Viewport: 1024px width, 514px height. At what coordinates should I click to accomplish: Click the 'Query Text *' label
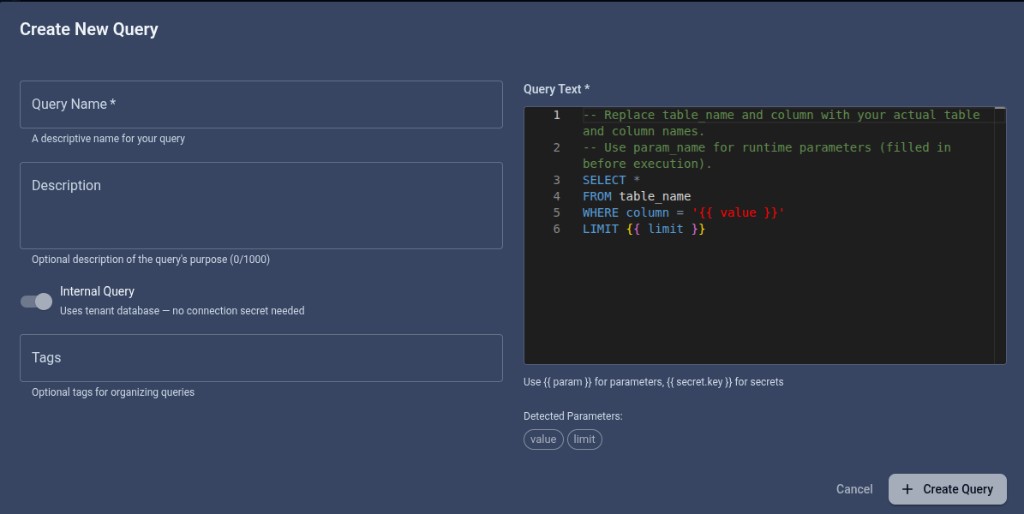point(556,89)
